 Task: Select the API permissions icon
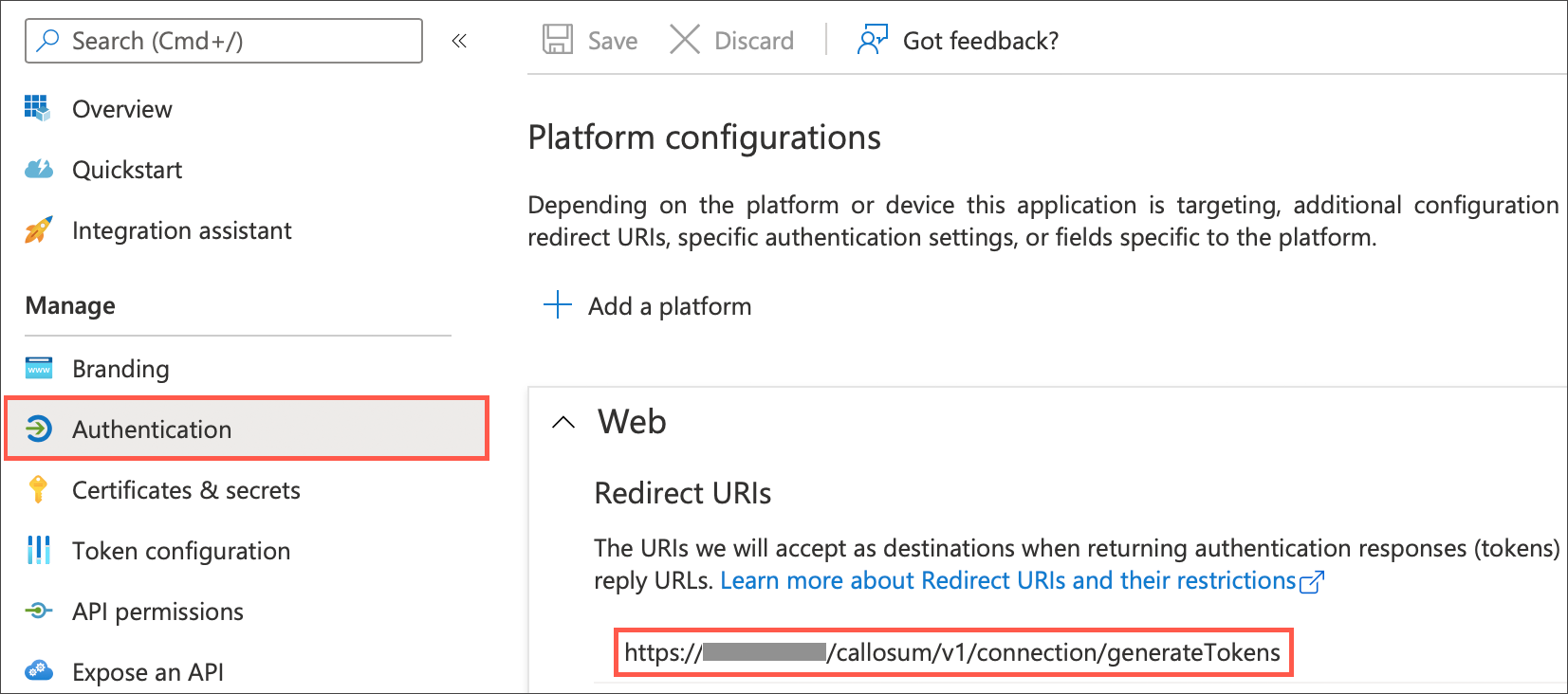pos(37,611)
